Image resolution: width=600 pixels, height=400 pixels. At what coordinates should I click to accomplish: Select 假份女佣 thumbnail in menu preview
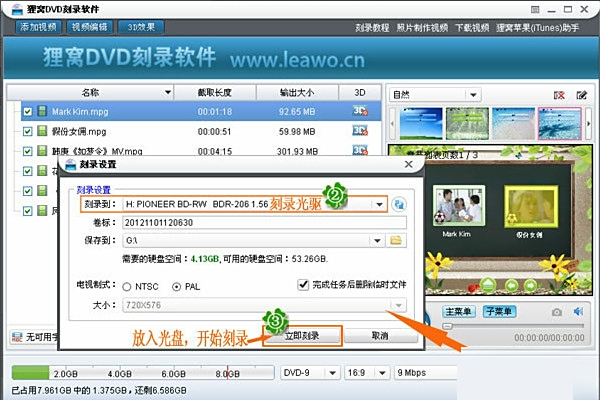click(530, 207)
